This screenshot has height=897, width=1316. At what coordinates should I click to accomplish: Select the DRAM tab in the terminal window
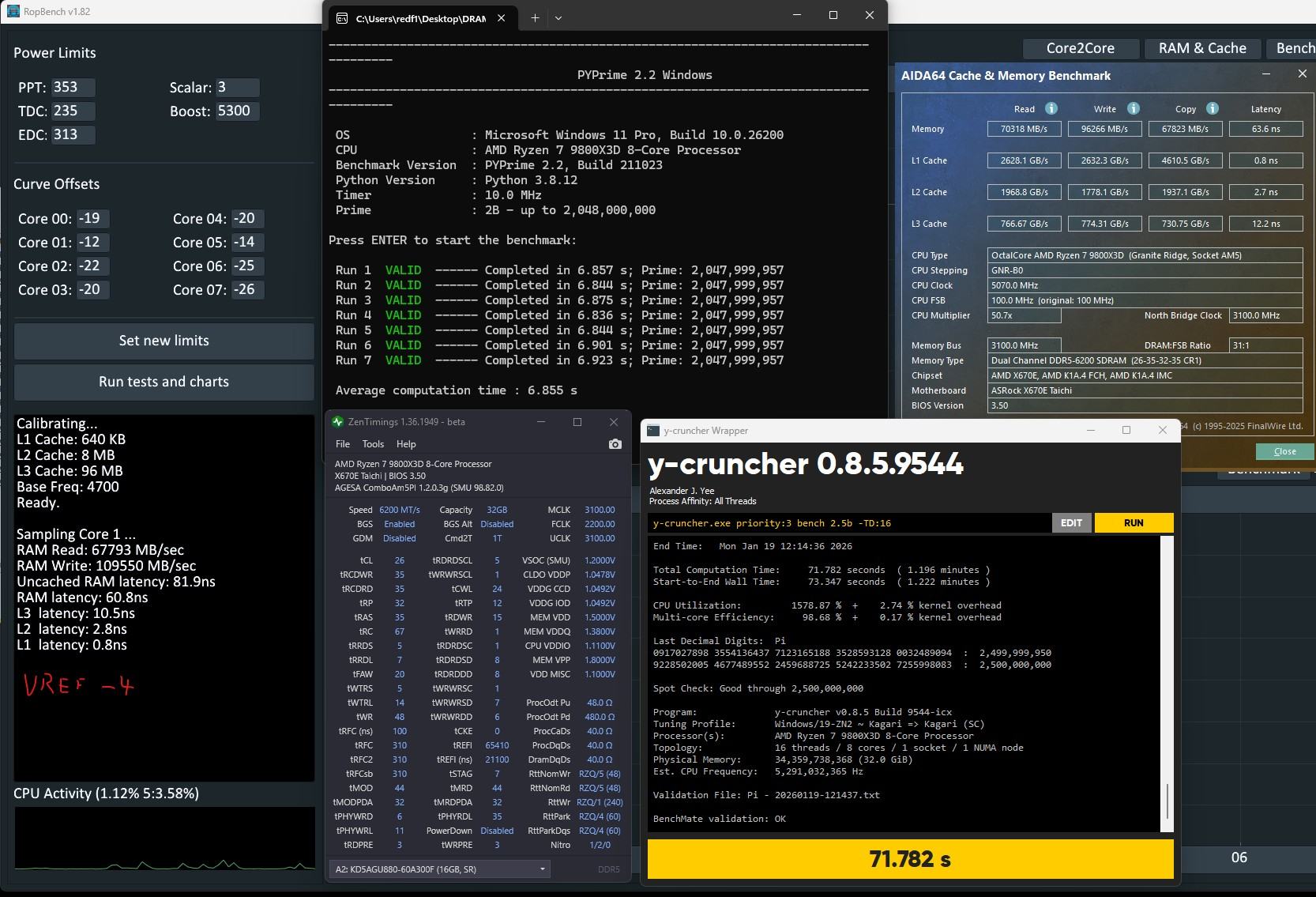point(420,18)
